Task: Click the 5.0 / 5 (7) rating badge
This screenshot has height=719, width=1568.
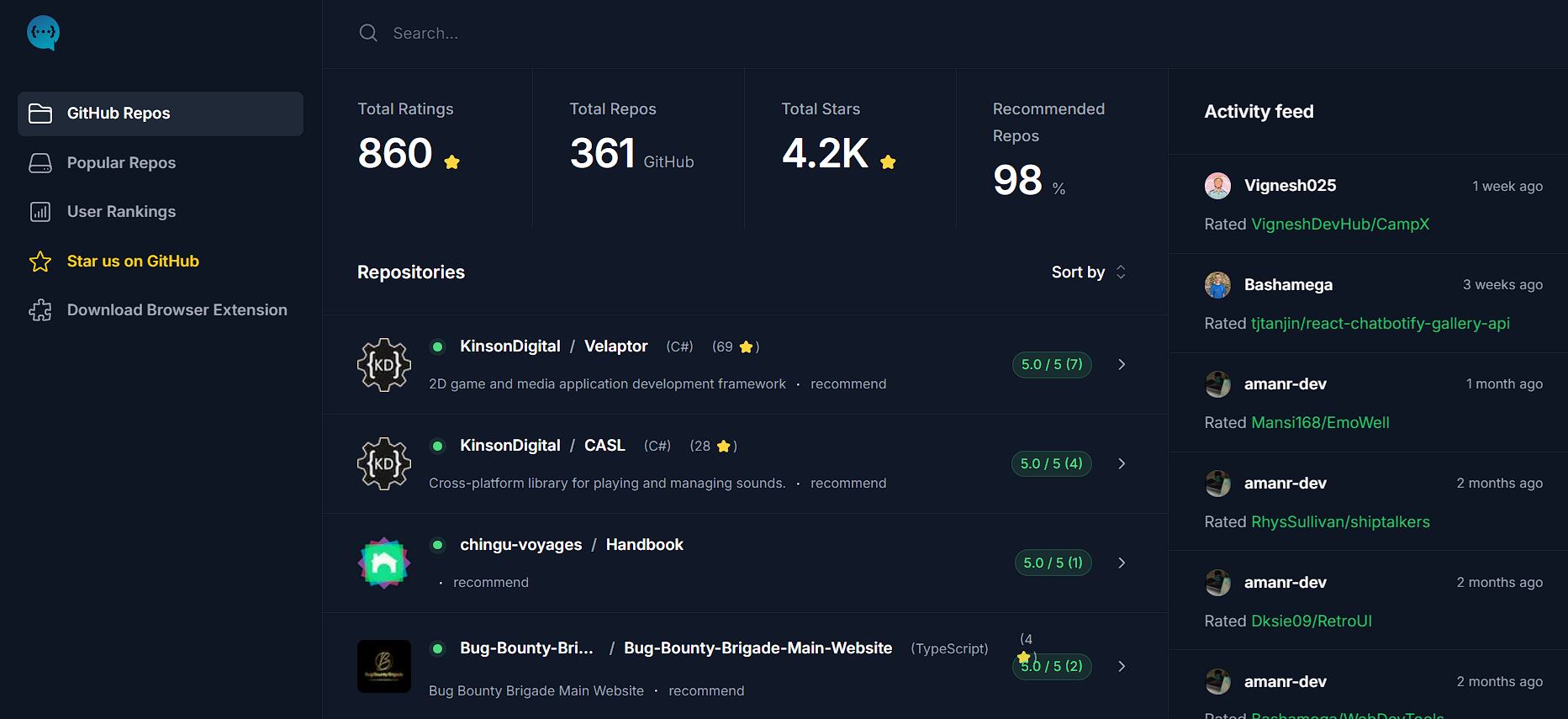Action: (x=1052, y=365)
